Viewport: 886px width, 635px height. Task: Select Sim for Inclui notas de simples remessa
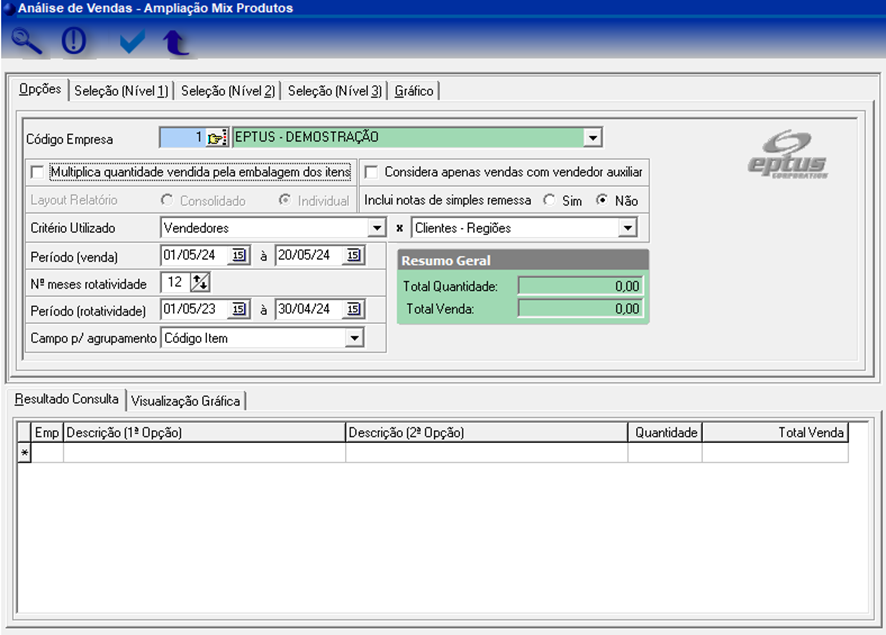(549, 200)
